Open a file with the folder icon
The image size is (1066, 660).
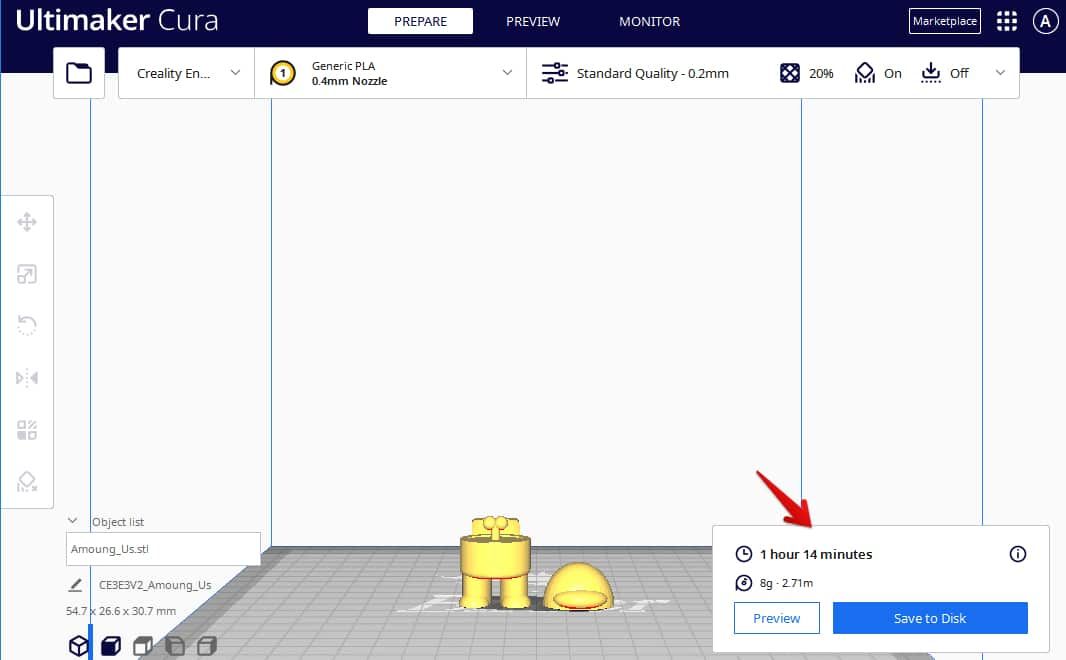(x=78, y=72)
